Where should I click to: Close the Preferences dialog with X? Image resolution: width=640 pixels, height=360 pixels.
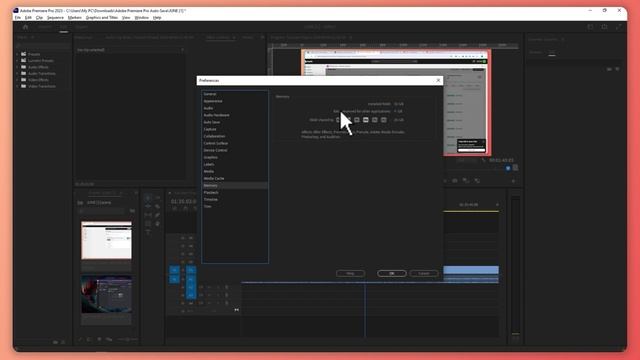438,80
